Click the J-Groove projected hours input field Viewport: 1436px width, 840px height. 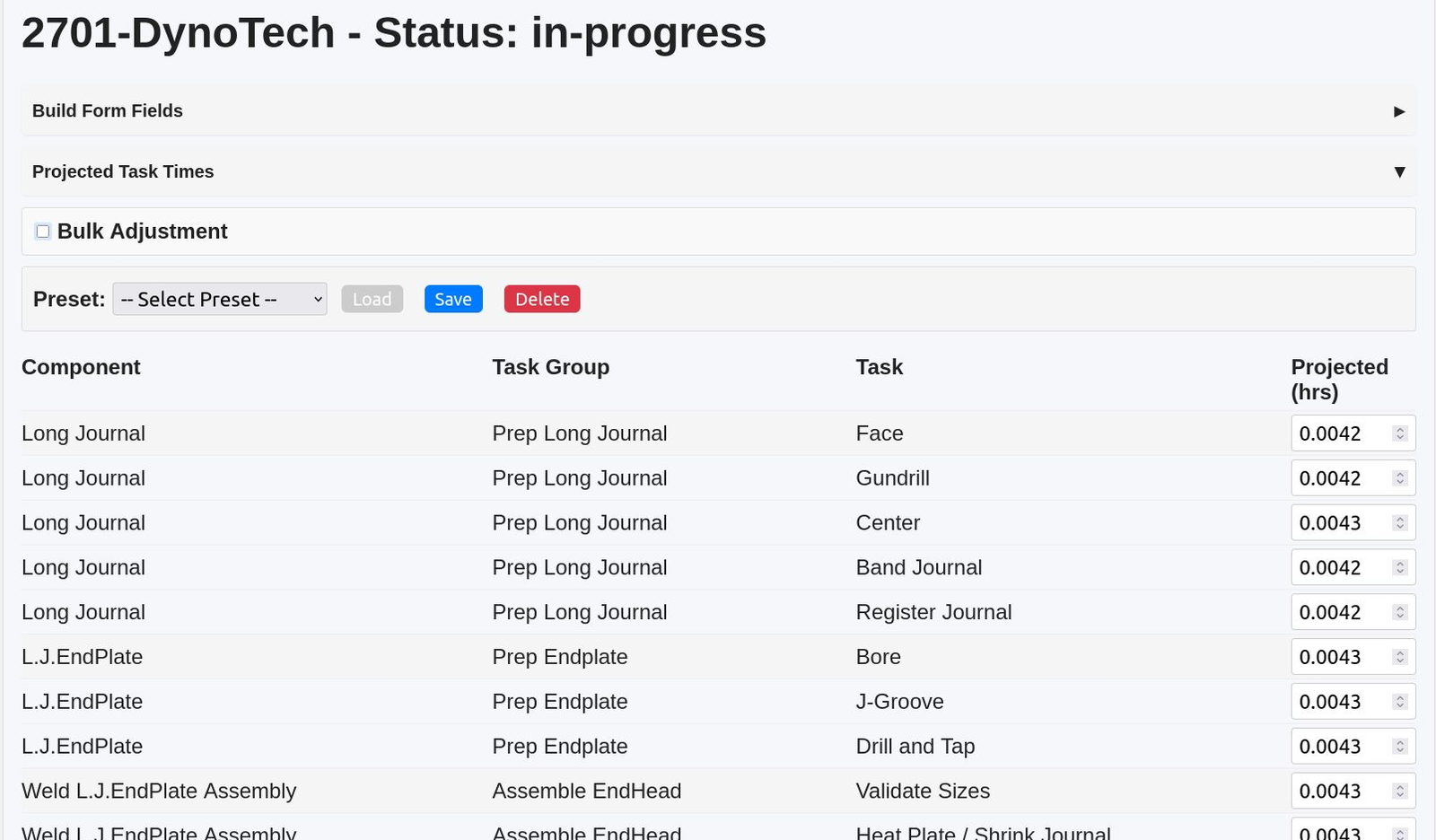(x=1337, y=701)
